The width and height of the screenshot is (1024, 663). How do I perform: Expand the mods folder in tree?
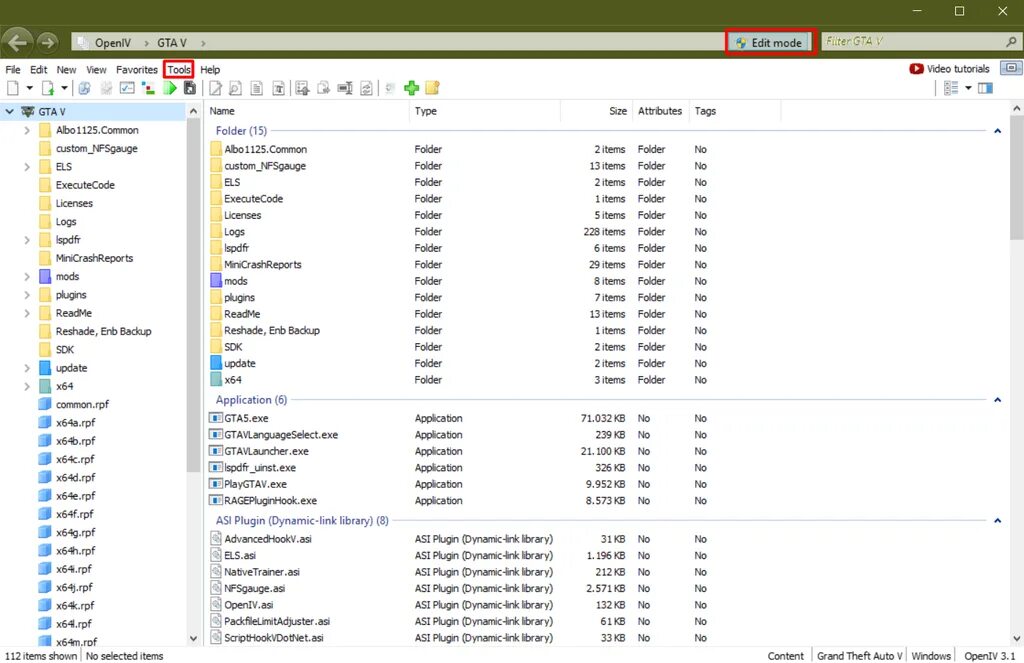tap(27, 276)
